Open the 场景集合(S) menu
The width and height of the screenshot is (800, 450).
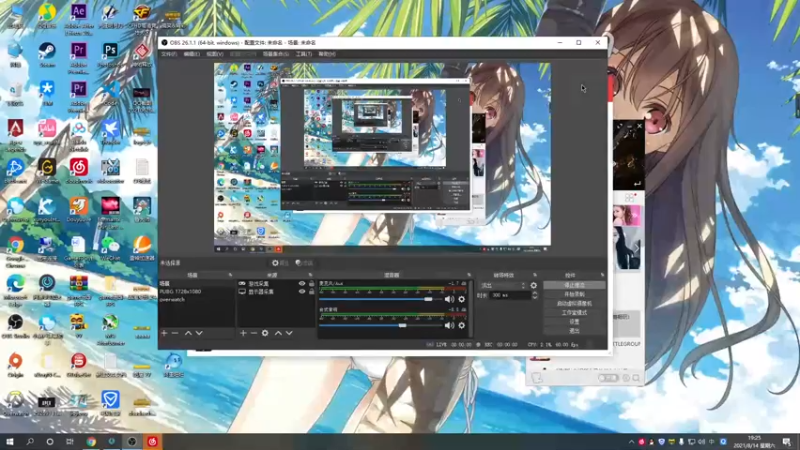[276, 54]
